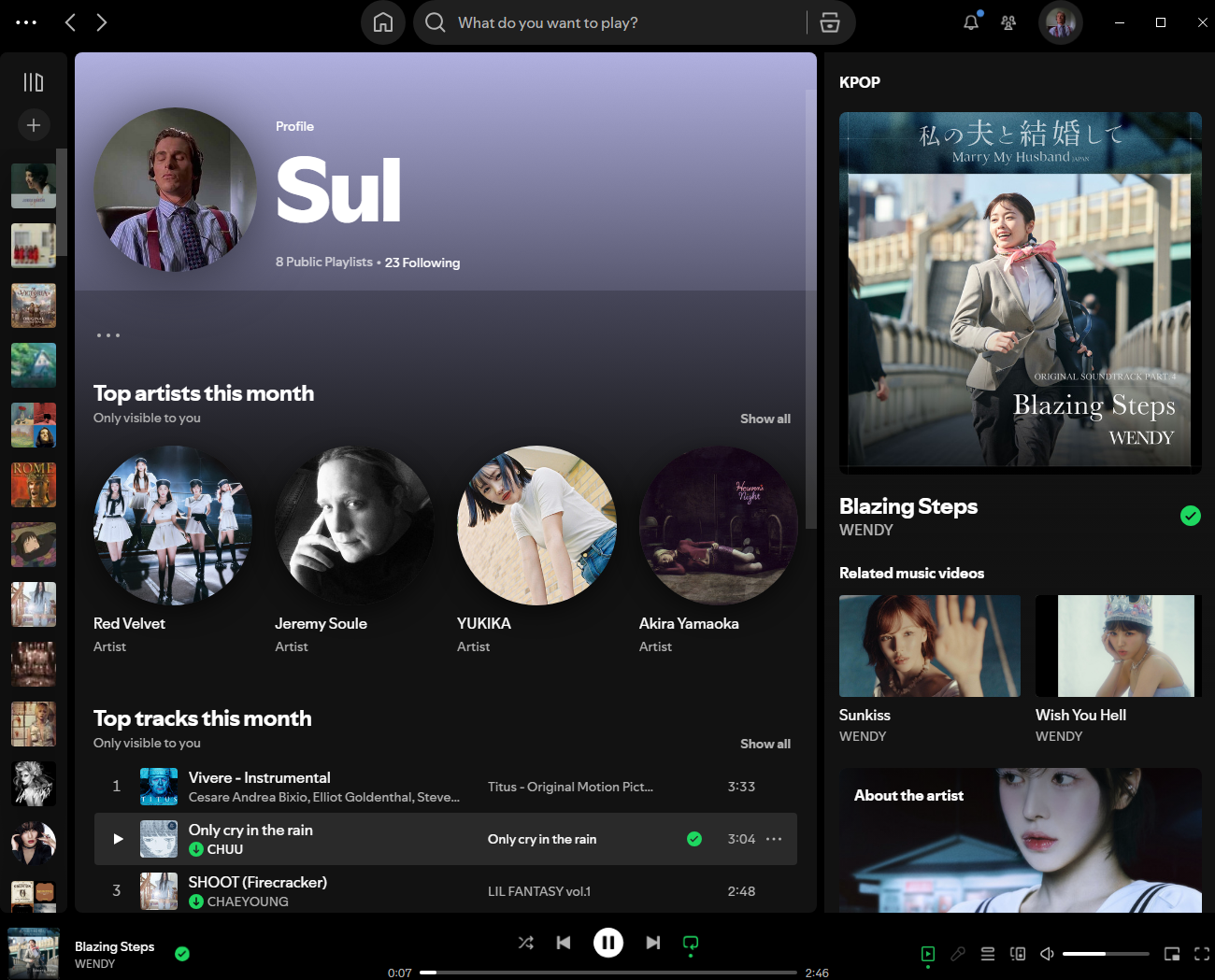Toggle saved checkmark in now playing bar
The height and width of the screenshot is (980, 1215).
pos(182,954)
